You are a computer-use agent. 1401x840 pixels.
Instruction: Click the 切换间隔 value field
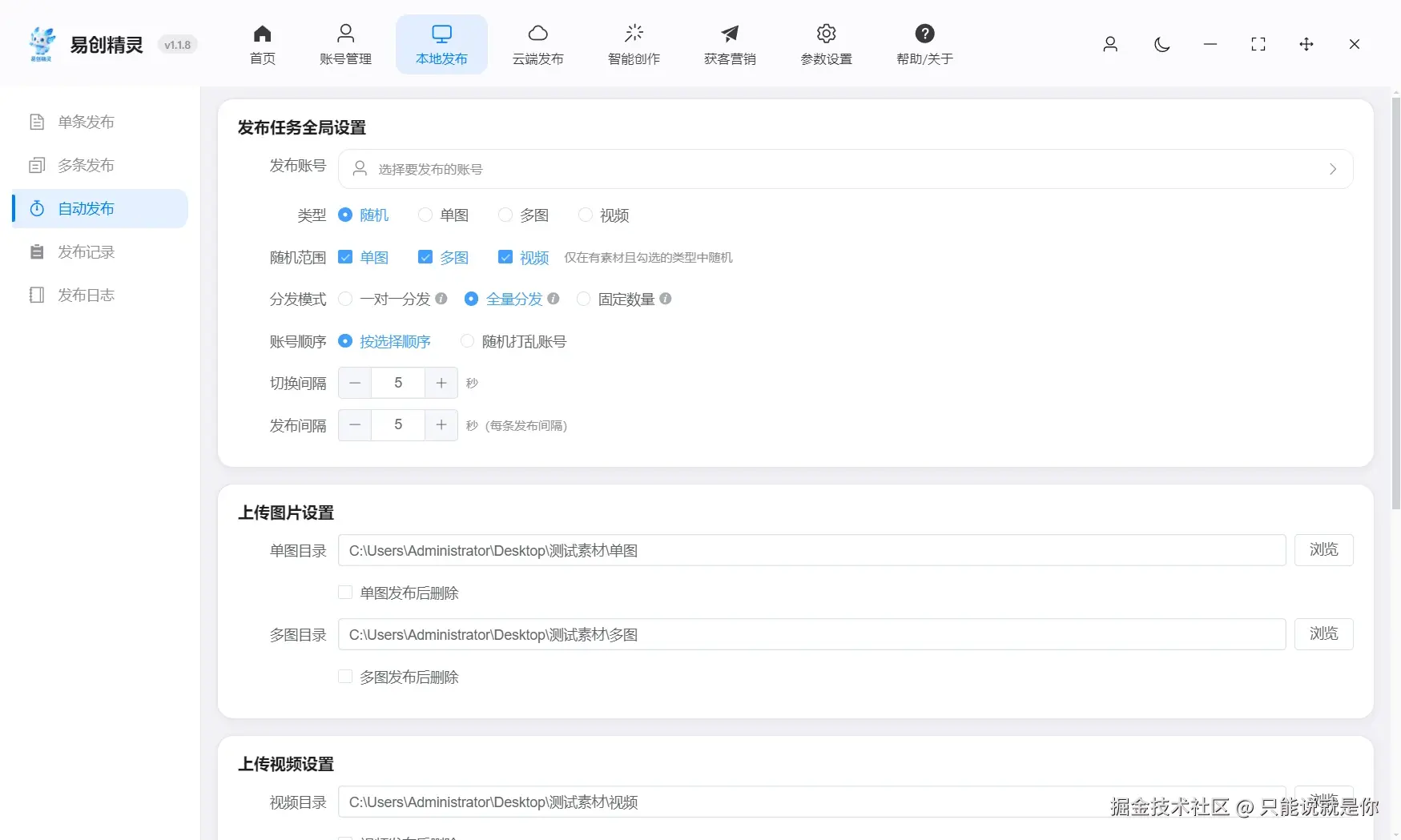[398, 383]
